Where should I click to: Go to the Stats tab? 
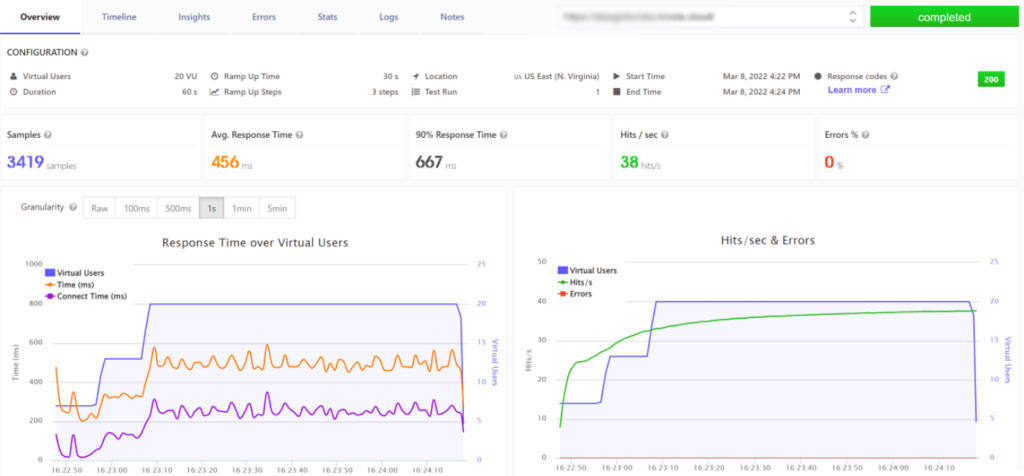327,17
